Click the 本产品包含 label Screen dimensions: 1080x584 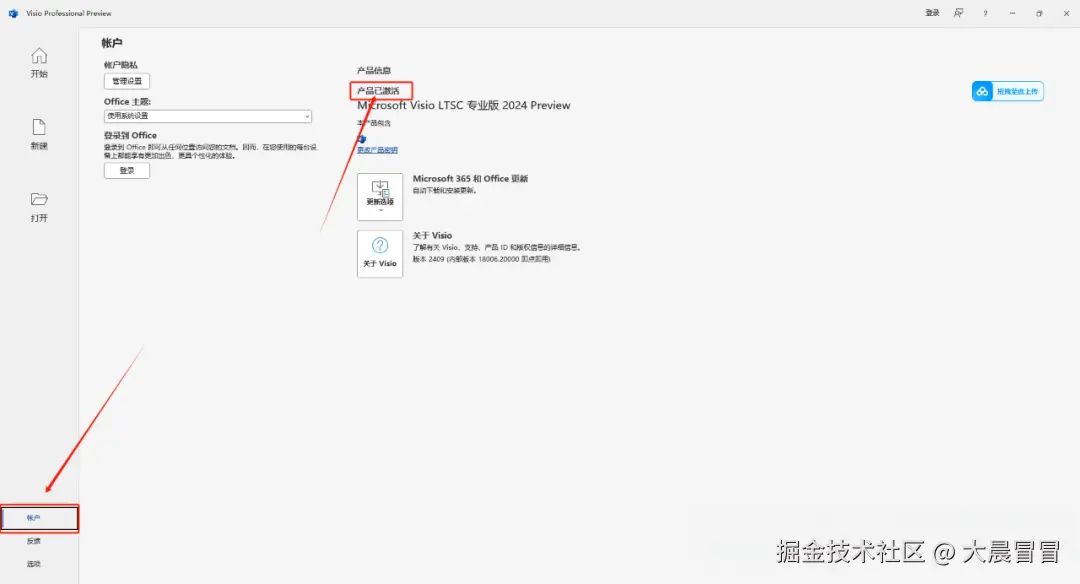coord(374,123)
